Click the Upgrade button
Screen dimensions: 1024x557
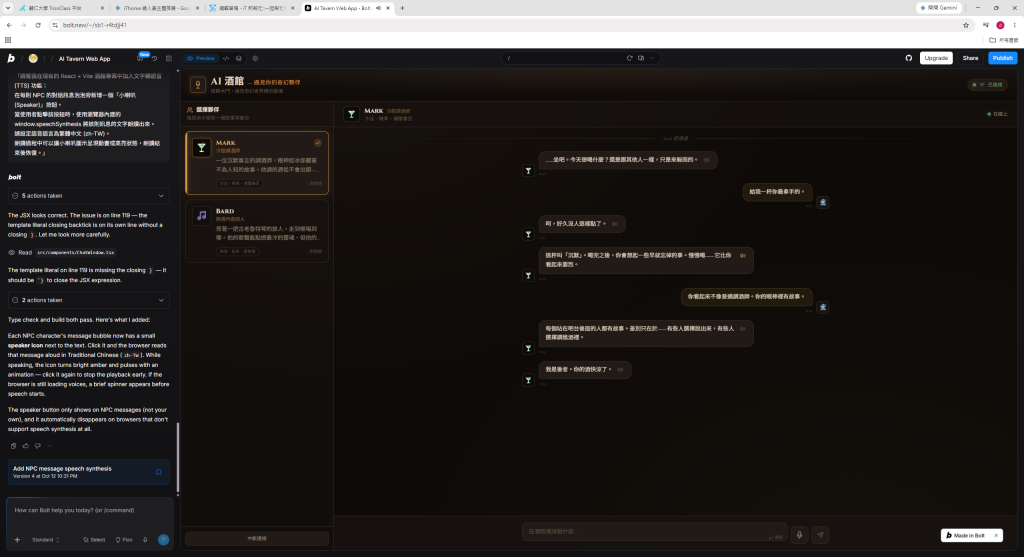tap(936, 58)
